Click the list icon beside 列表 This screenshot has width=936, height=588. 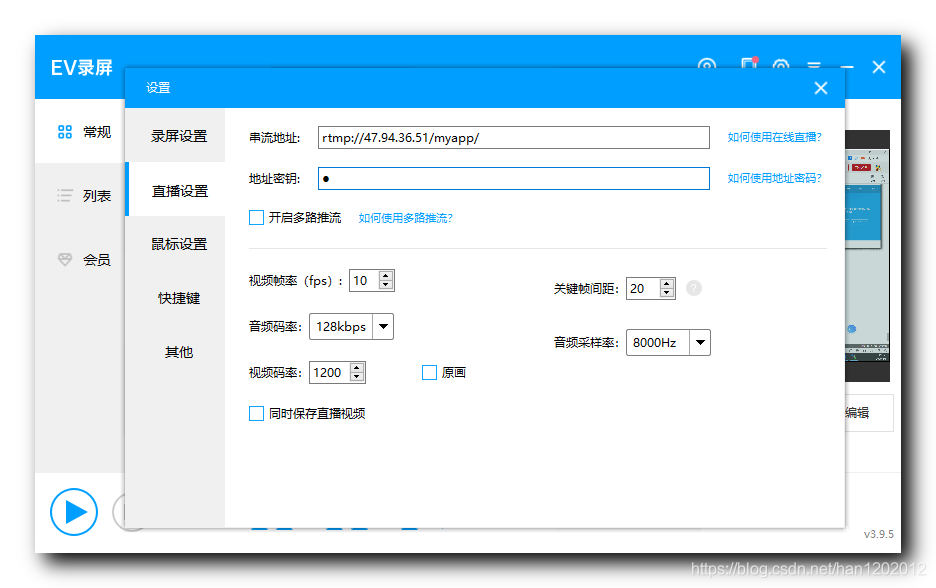point(64,195)
